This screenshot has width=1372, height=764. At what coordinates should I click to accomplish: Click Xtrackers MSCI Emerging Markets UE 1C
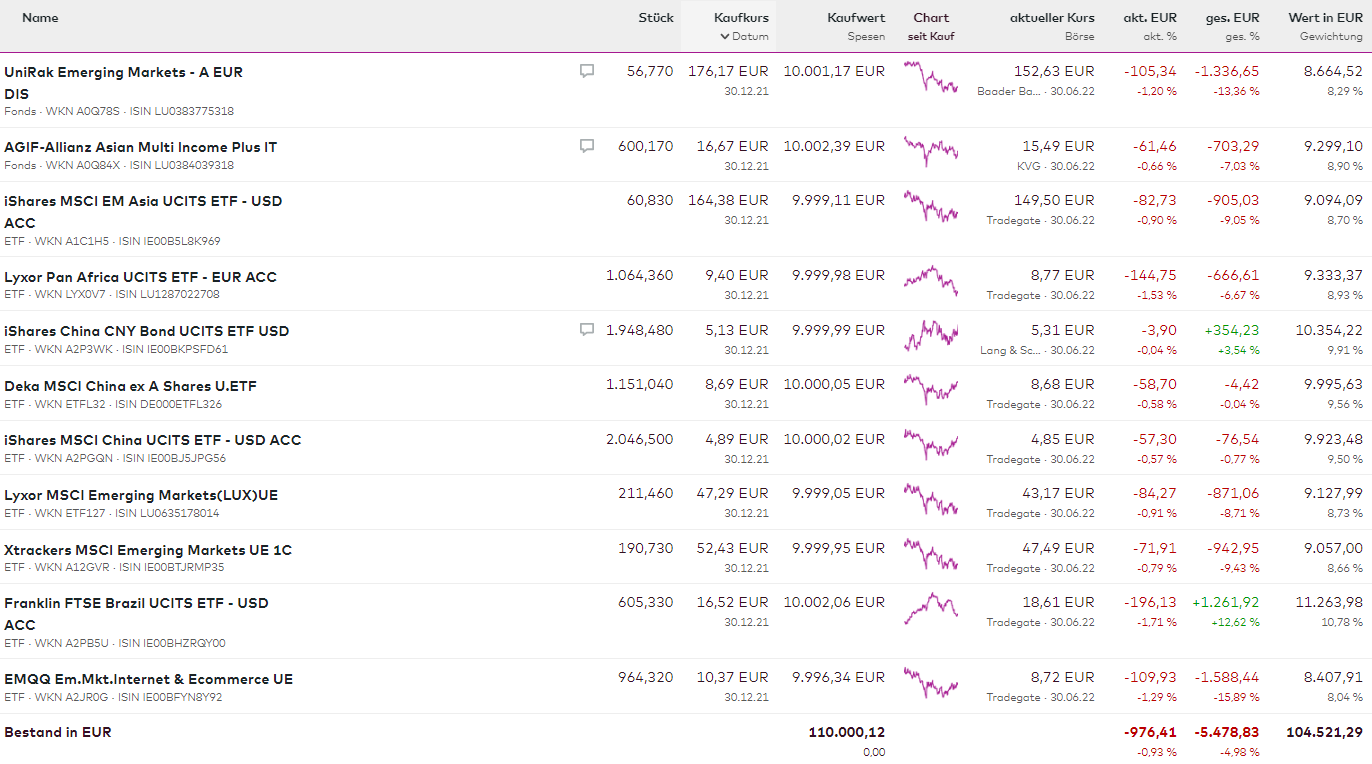pos(148,550)
